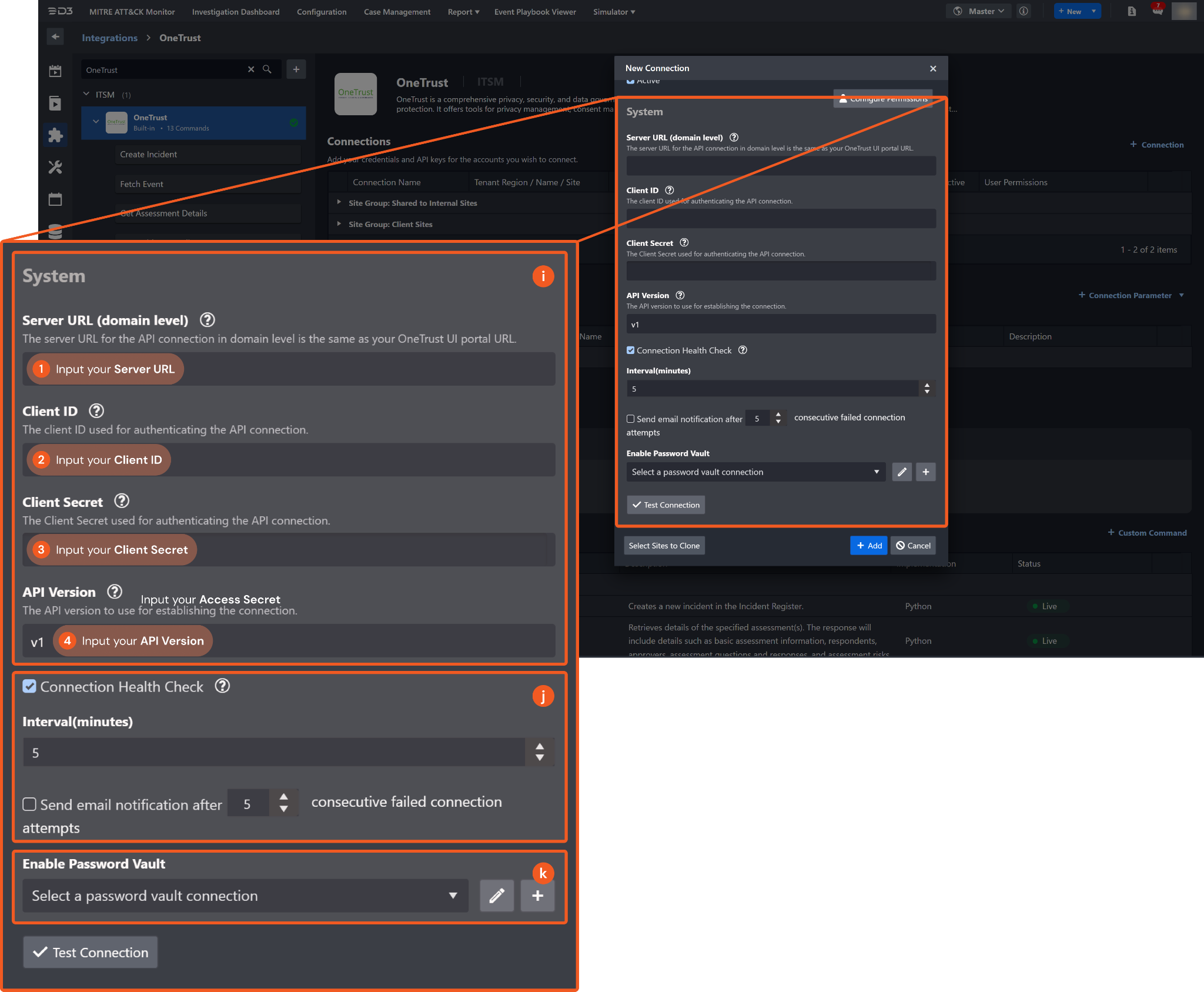Expand Site Group: Client Sites row

pos(339,224)
